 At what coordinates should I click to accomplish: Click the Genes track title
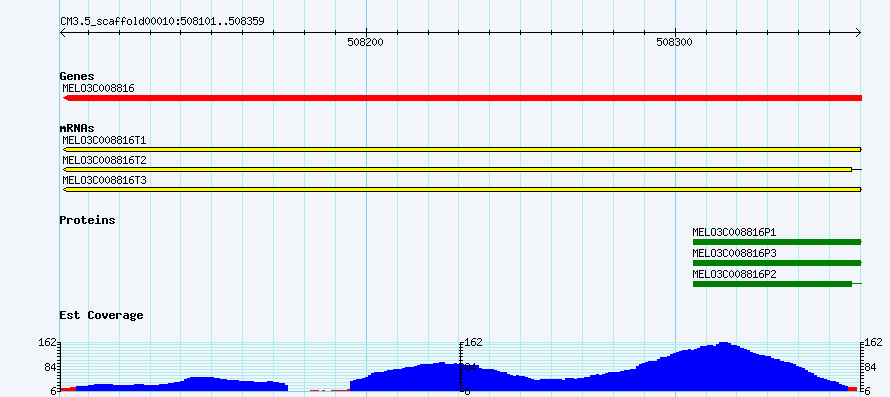coord(77,76)
